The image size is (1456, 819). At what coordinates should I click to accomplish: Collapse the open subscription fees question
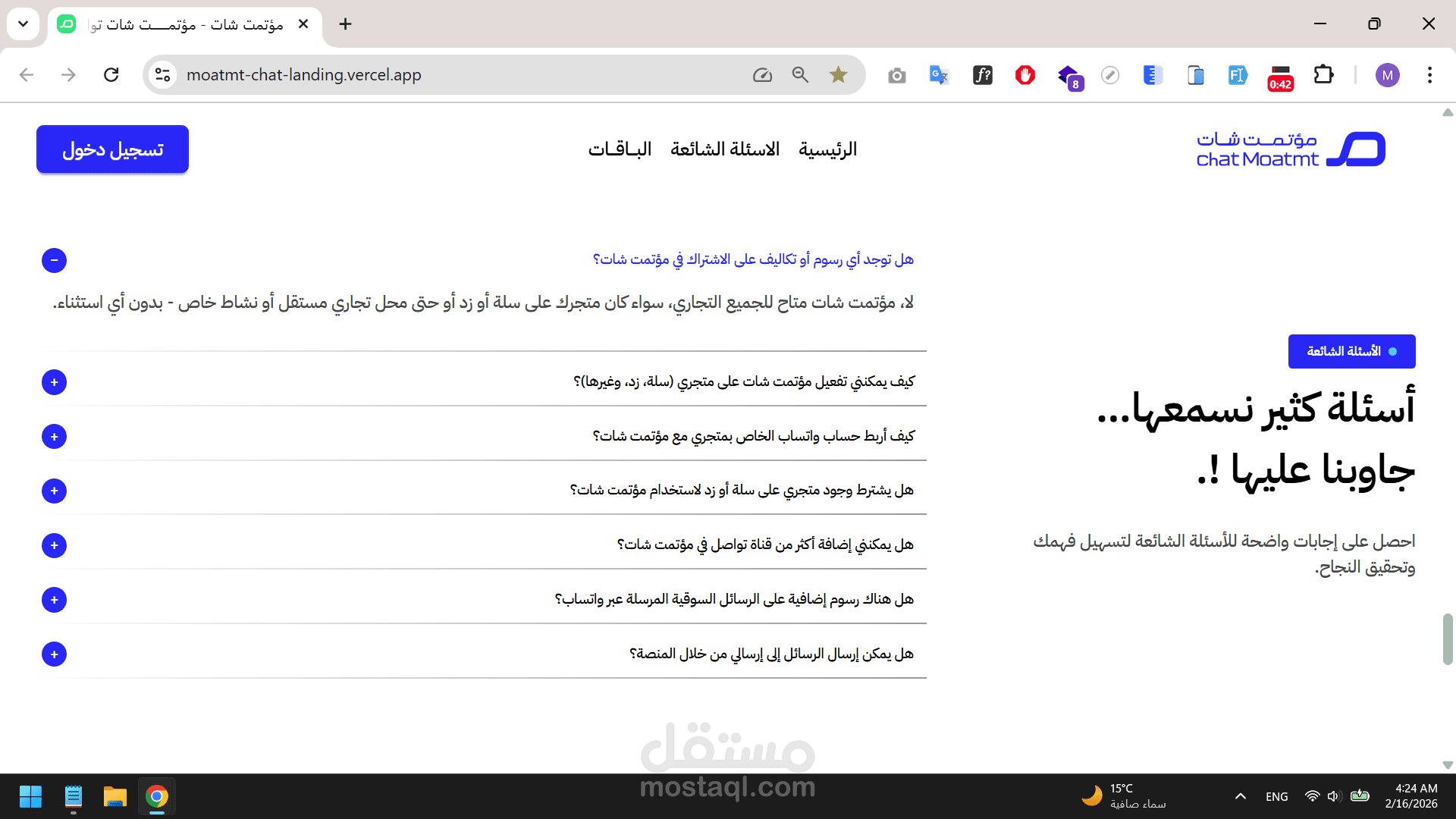[54, 260]
